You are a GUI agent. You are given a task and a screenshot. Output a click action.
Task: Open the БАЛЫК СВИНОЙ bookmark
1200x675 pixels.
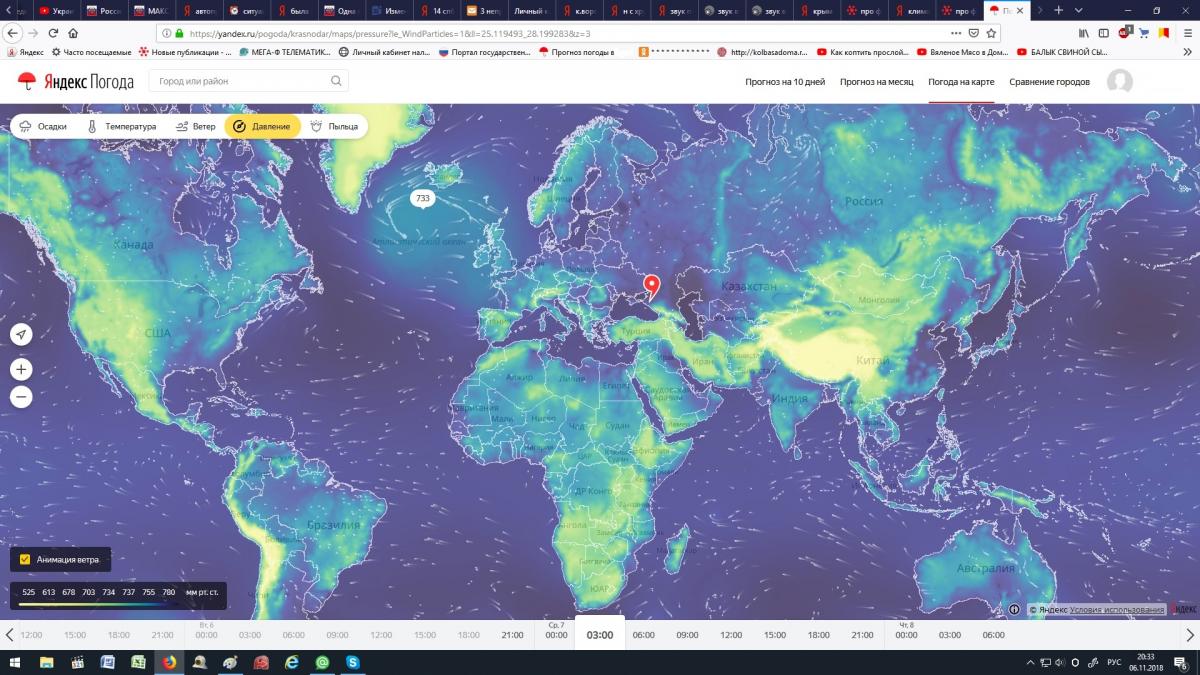pos(1062,52)
